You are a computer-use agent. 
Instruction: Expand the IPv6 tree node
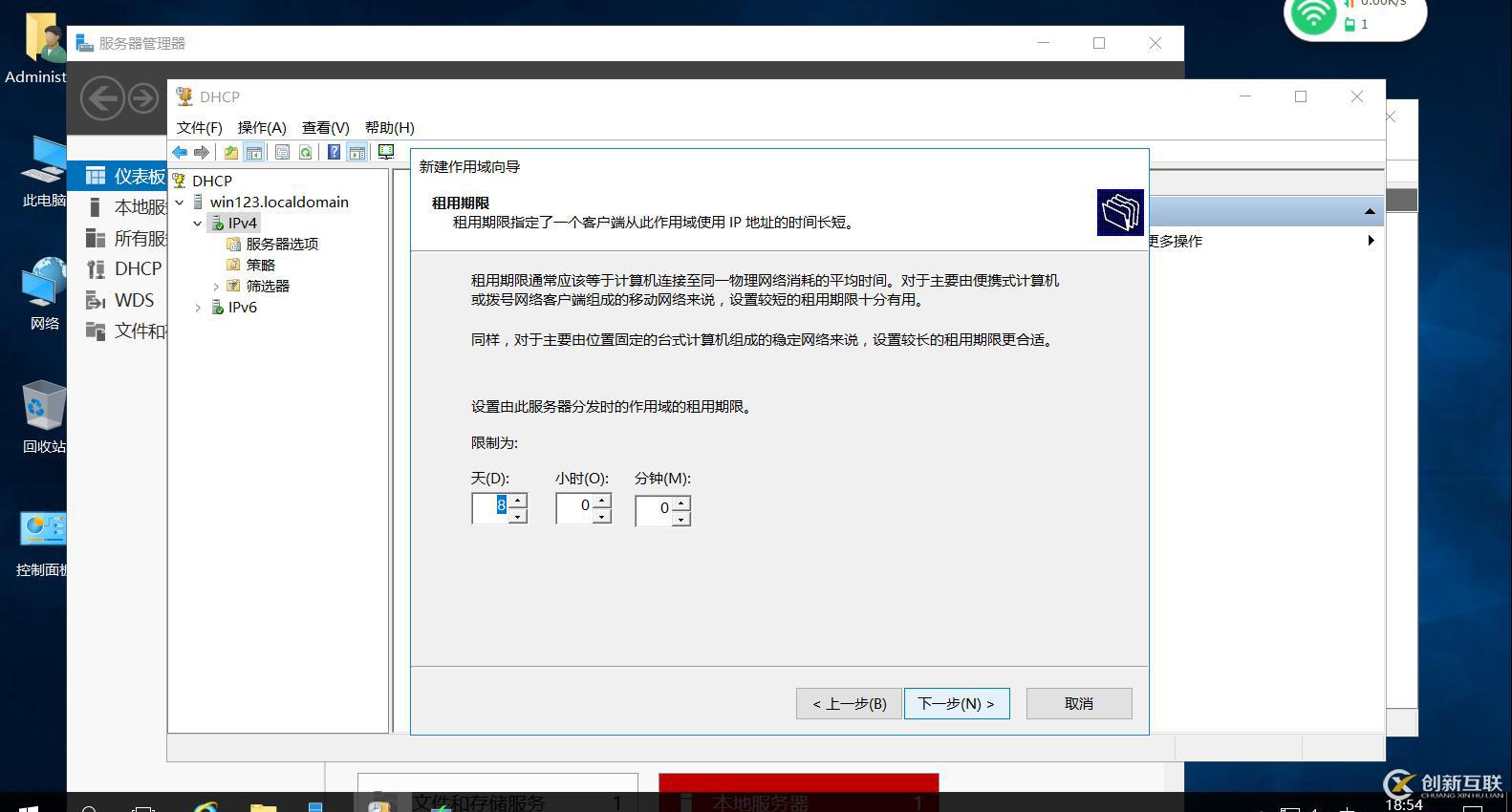coord(198,307)
